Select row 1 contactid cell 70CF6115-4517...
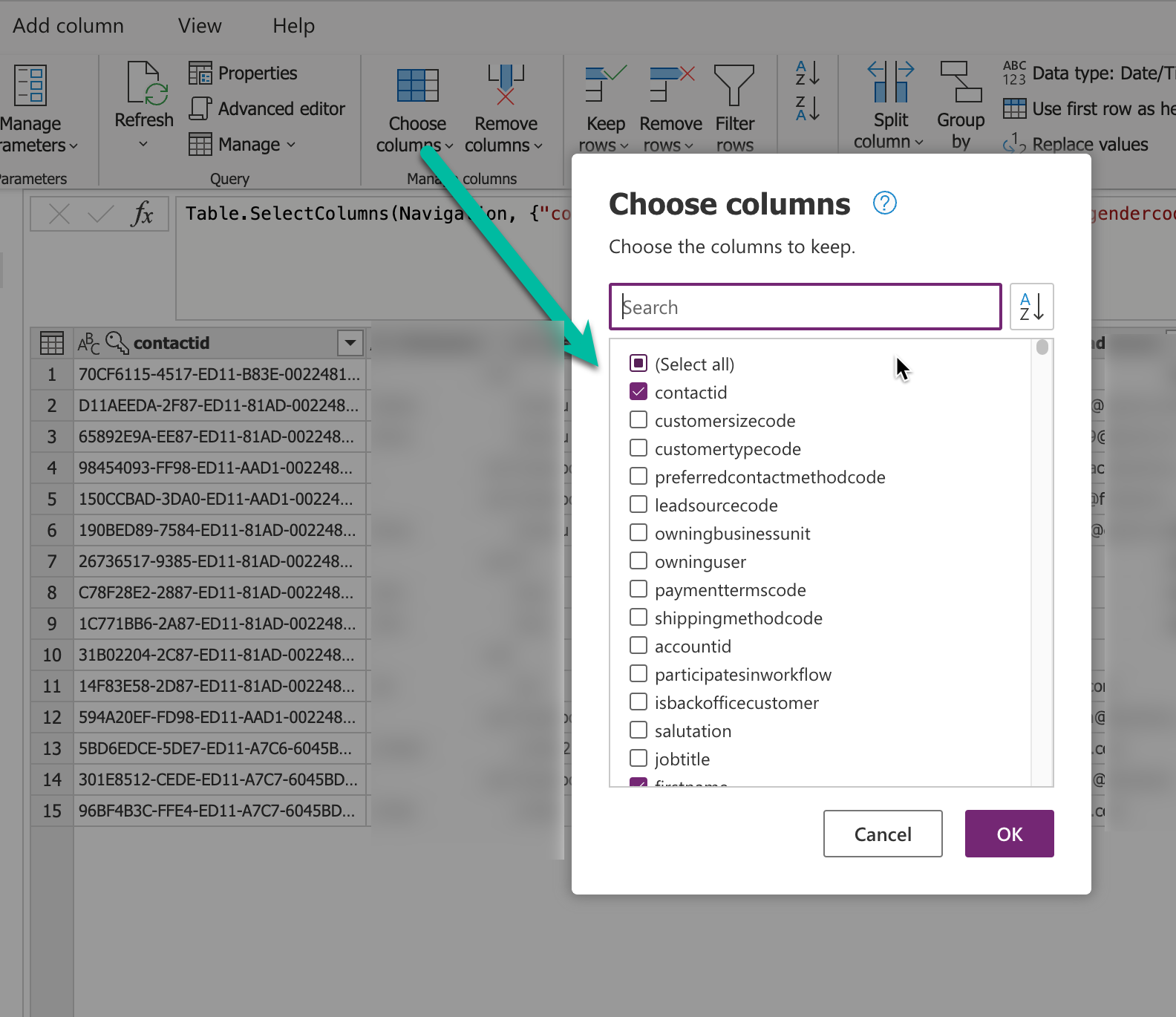The height and width of the screenshot is (1017, 1176). pyautogui.click(x=220, y=374)
